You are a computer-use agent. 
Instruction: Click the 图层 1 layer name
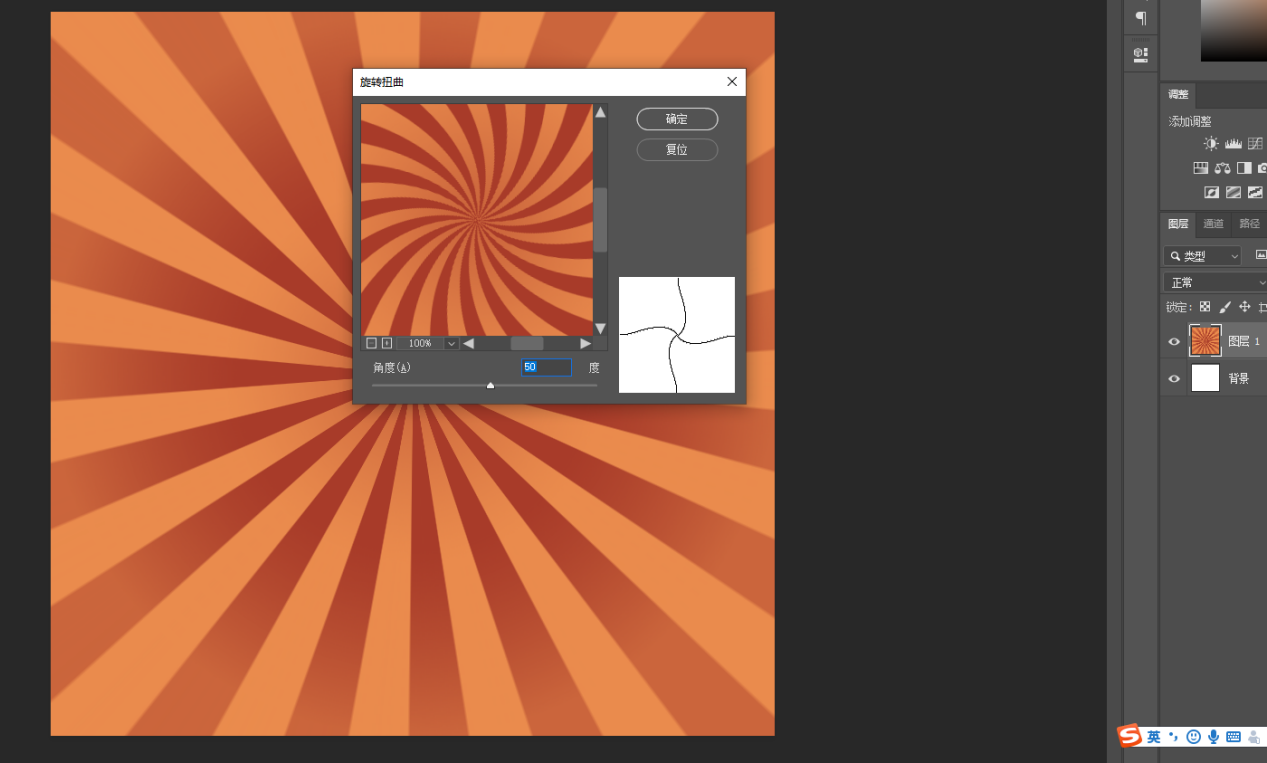(x=1244, y=341)
